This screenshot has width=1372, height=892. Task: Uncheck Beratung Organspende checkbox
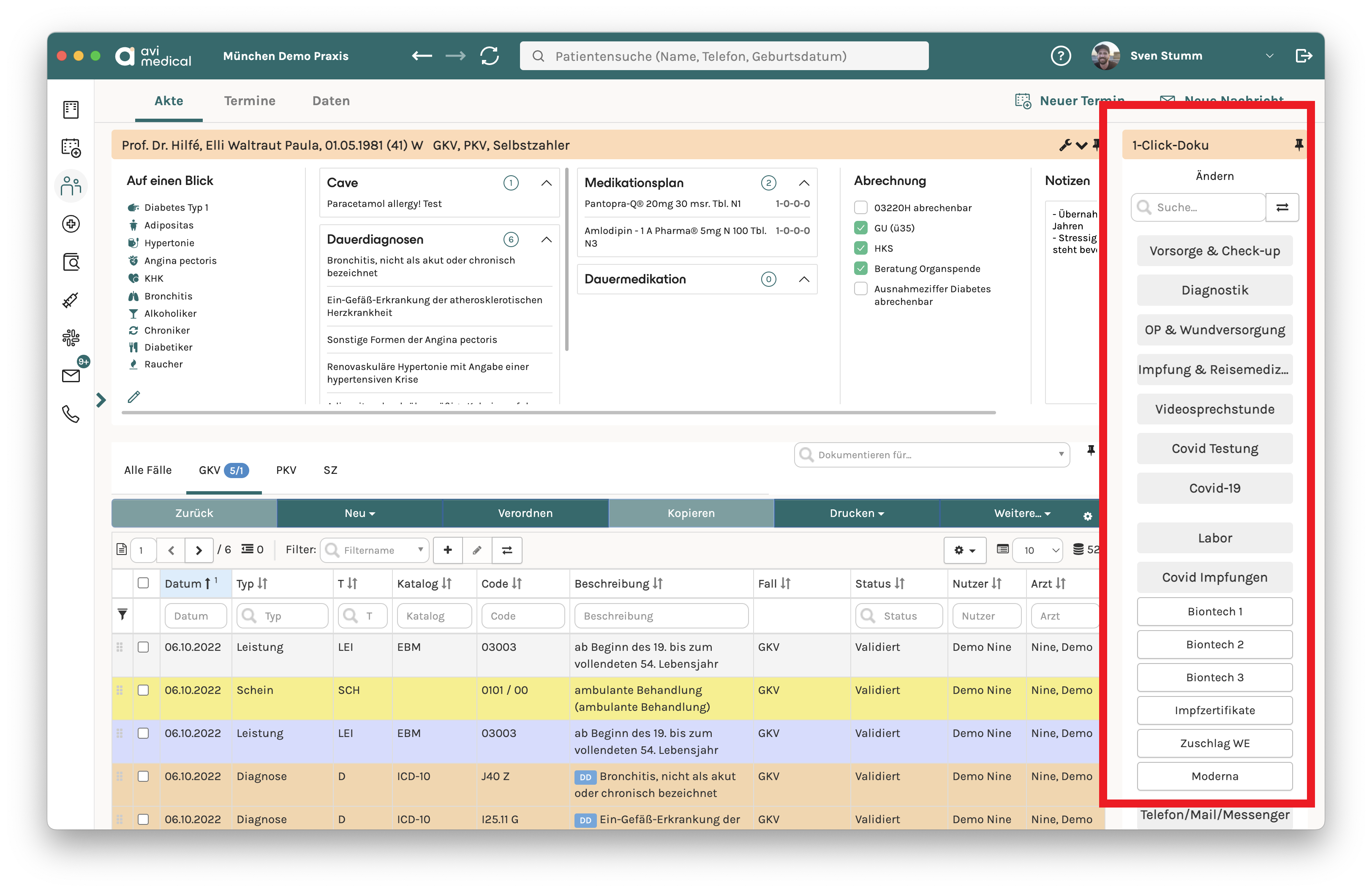861,269
